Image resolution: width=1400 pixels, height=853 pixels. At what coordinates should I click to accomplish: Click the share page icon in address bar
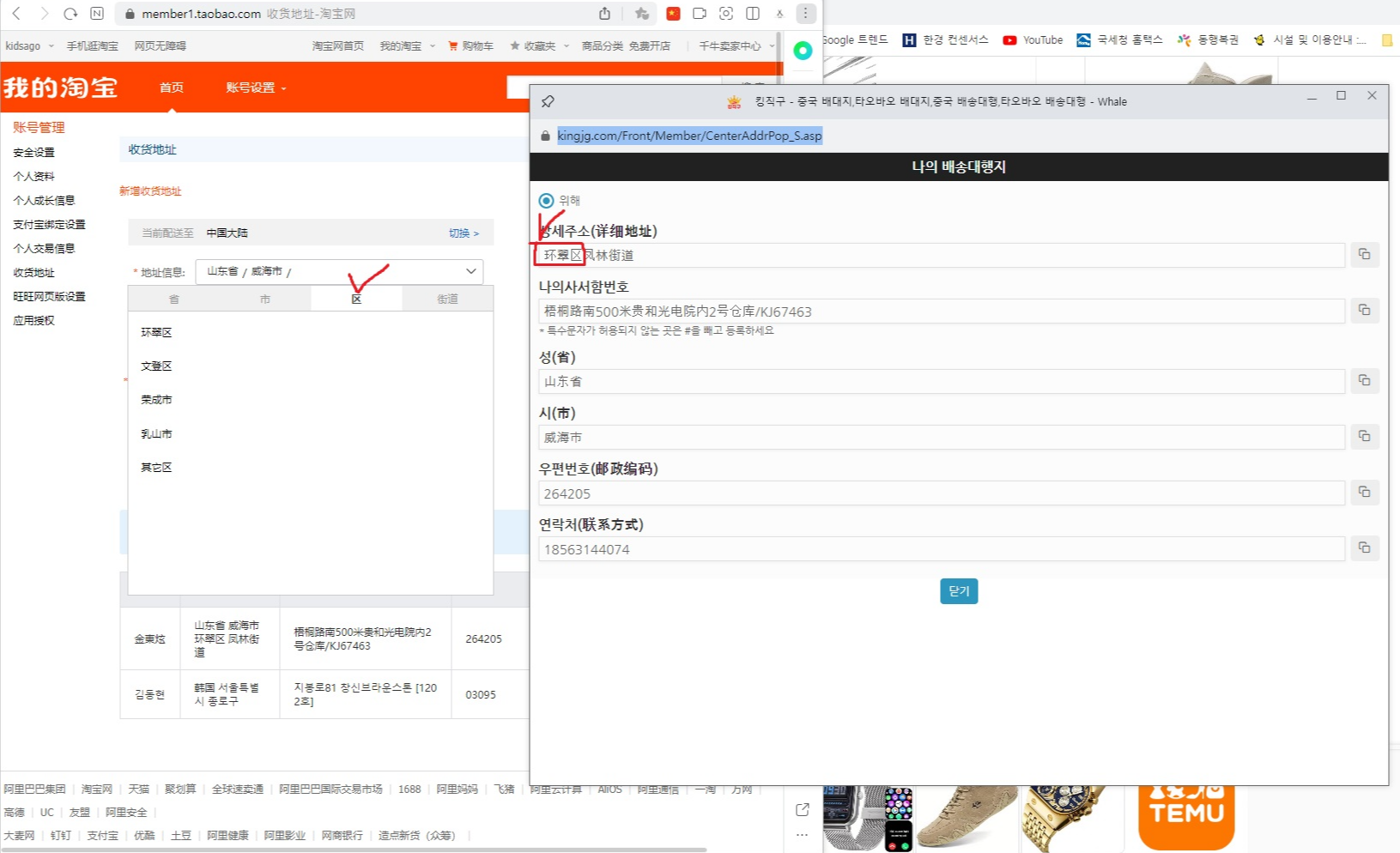point(605,14)
